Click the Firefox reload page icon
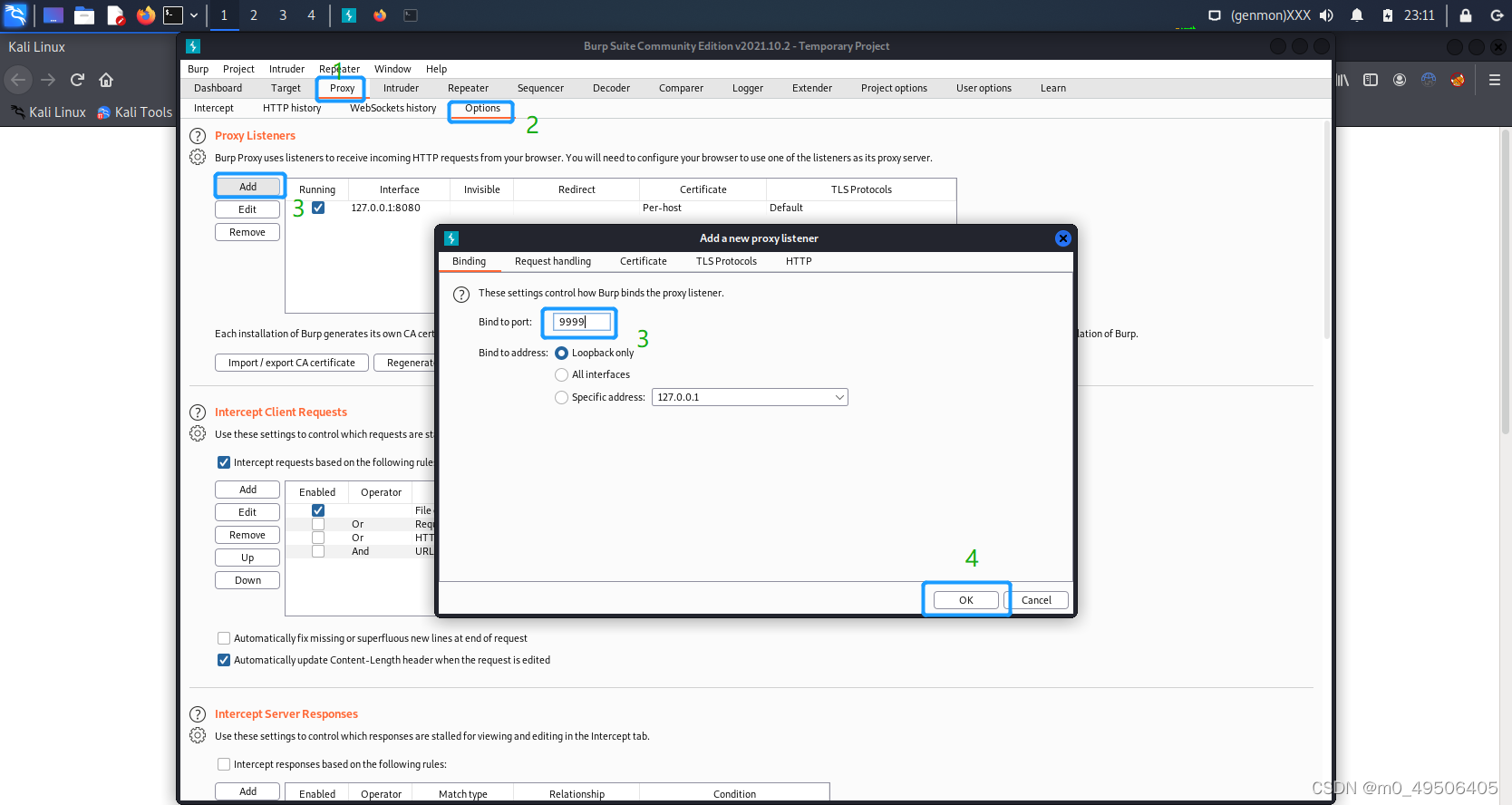This screenshot has width=1512, height=805. point(77,80)
